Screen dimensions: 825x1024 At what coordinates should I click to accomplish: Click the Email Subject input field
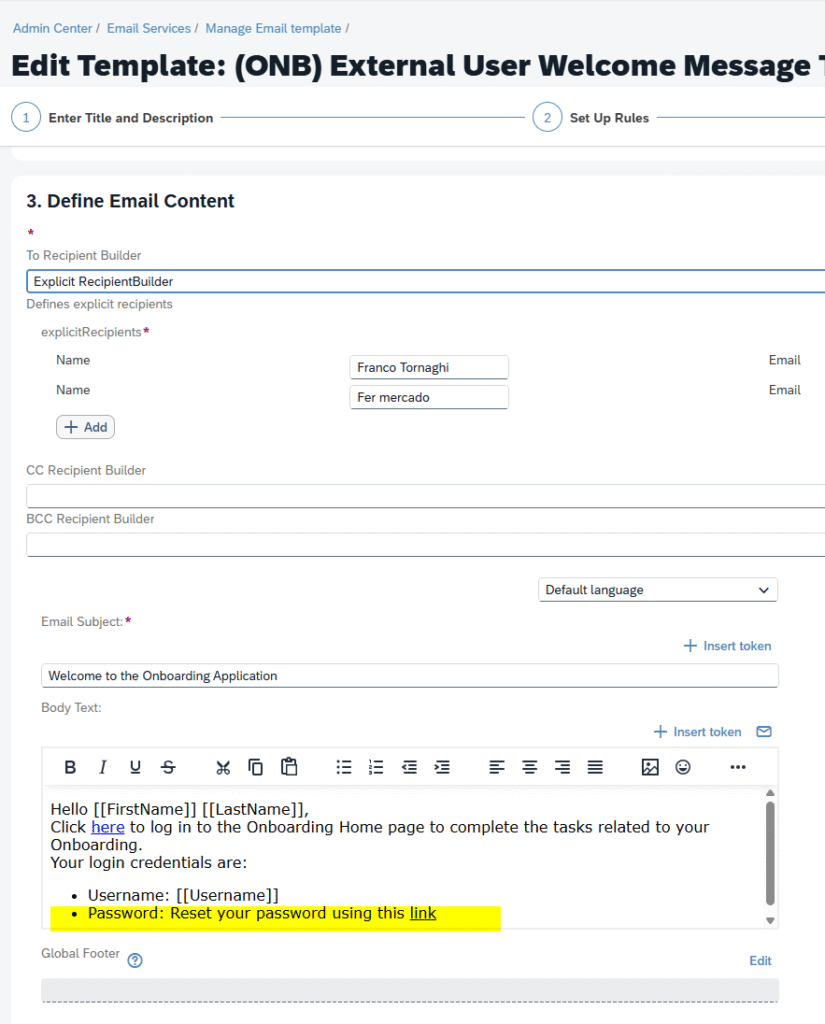point(409,676)
